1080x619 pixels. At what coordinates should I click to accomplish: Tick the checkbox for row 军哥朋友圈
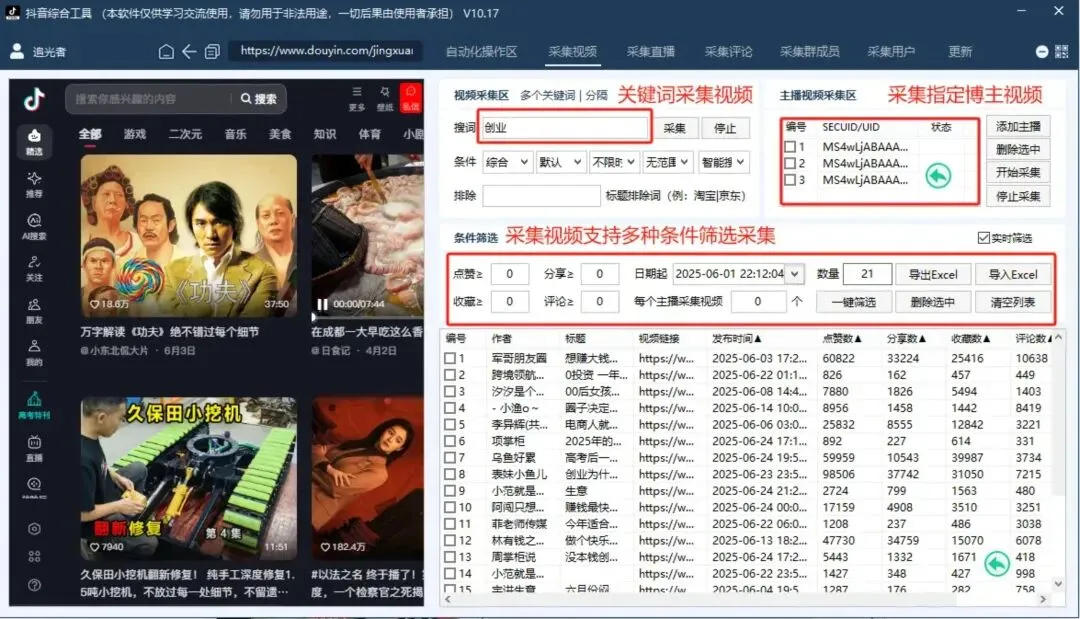coord(450,358)
